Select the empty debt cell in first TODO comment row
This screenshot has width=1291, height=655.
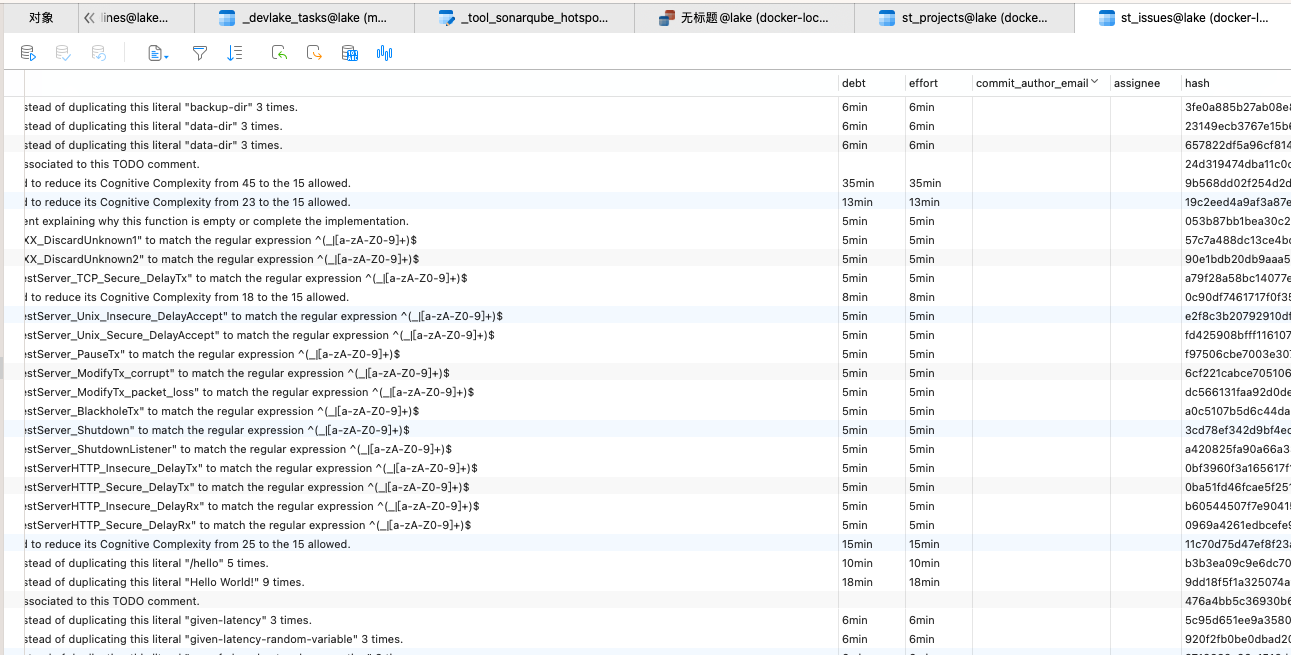pos(872,164)
